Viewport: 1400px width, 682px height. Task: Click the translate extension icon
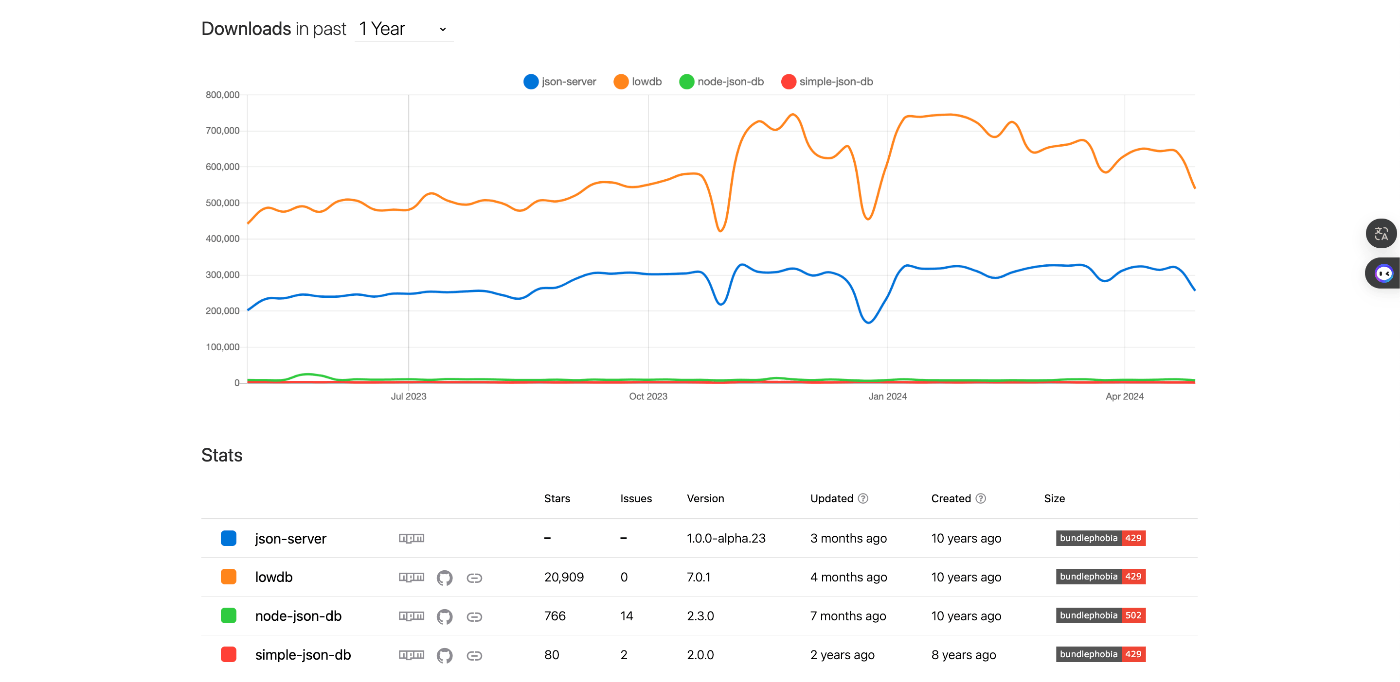point(1381,234)
